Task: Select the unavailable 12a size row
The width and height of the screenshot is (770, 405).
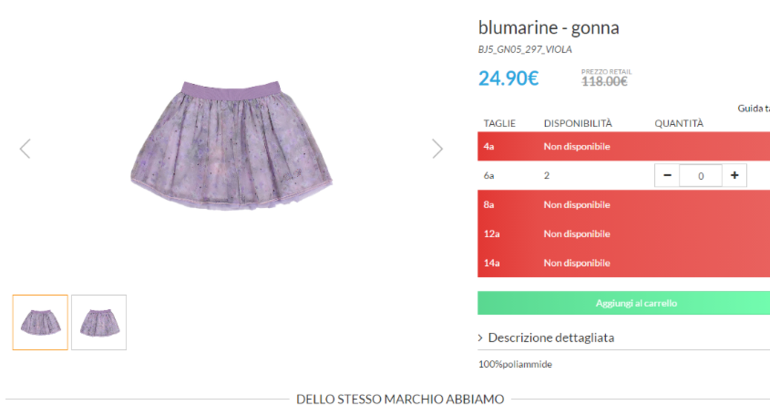Action: pyautogui.click(x=624, y=234)
